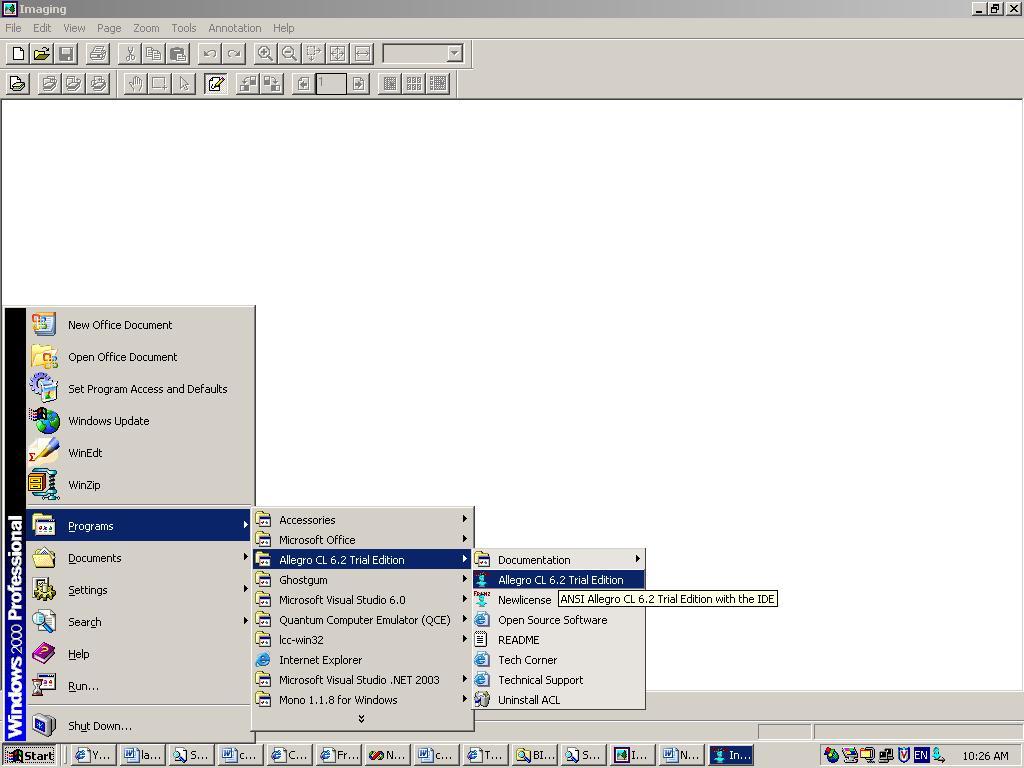The width and height of the screenshot is (1024, 768).
Task: Select the Annotation Selection pointer tool
Action: [x=184, y=84]
